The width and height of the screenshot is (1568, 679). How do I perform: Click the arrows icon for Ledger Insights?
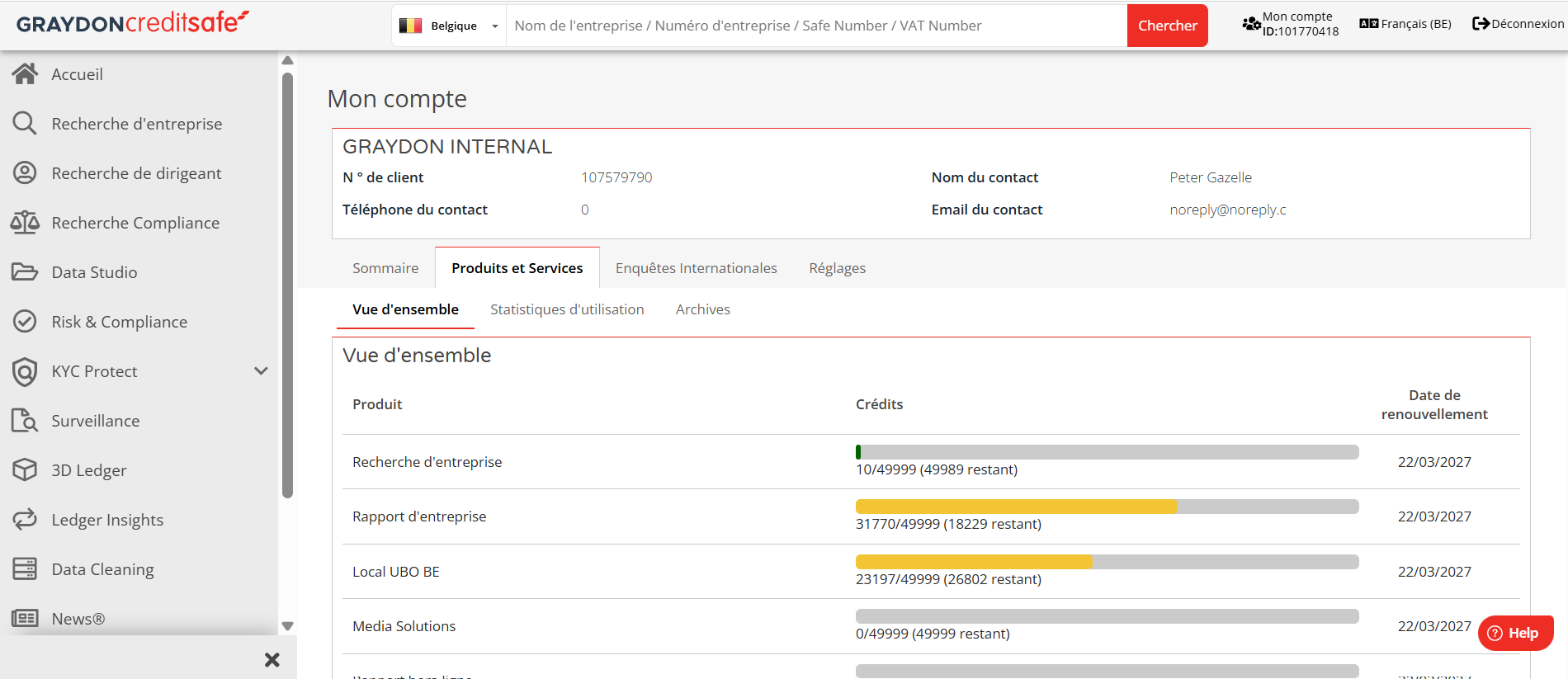click(x=25, y=520)
